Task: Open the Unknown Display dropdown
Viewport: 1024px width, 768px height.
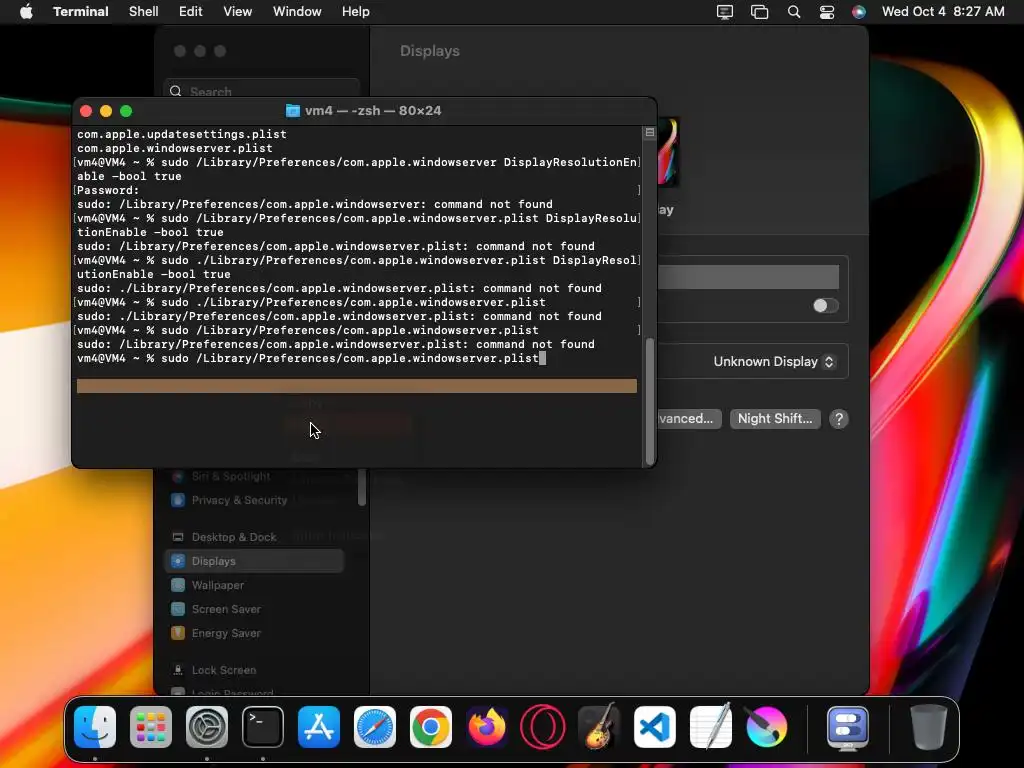Action: [x=774, y=362]
